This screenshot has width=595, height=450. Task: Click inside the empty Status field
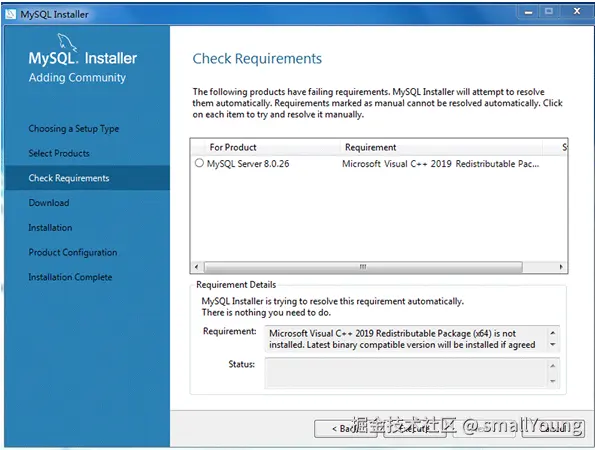coord(406,373)
